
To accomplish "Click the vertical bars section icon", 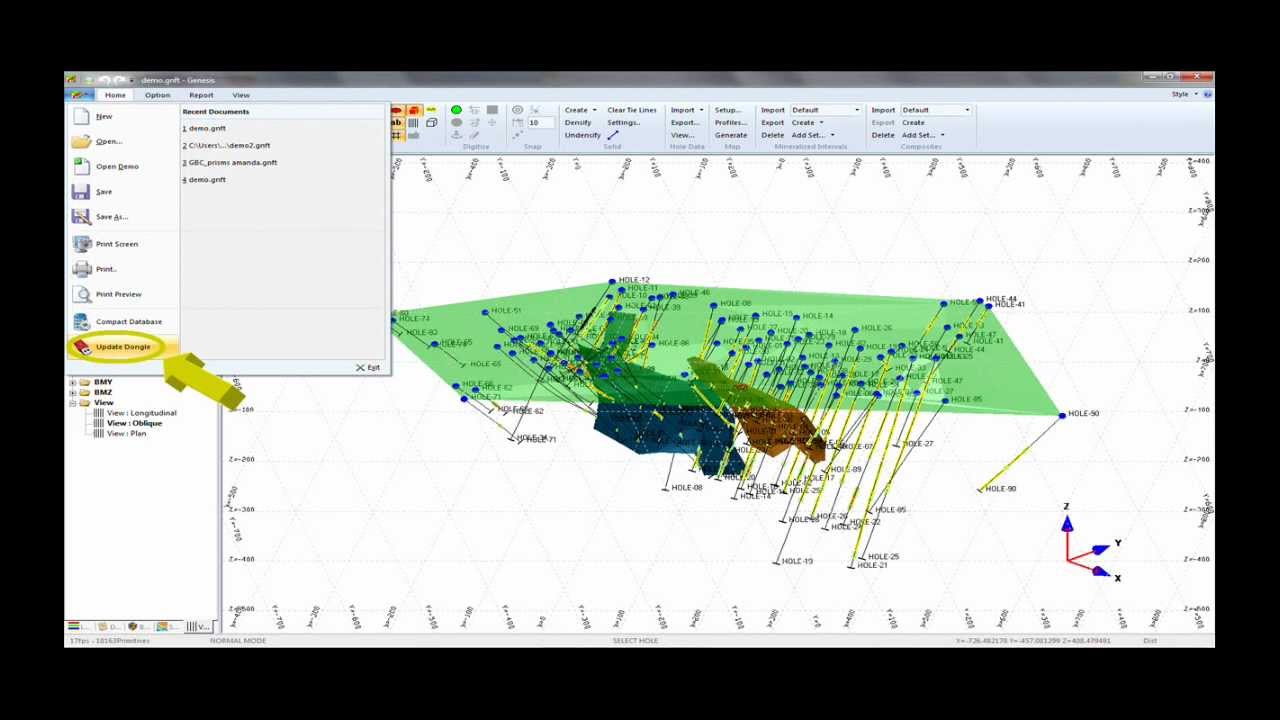I will [x=413, y=123].
